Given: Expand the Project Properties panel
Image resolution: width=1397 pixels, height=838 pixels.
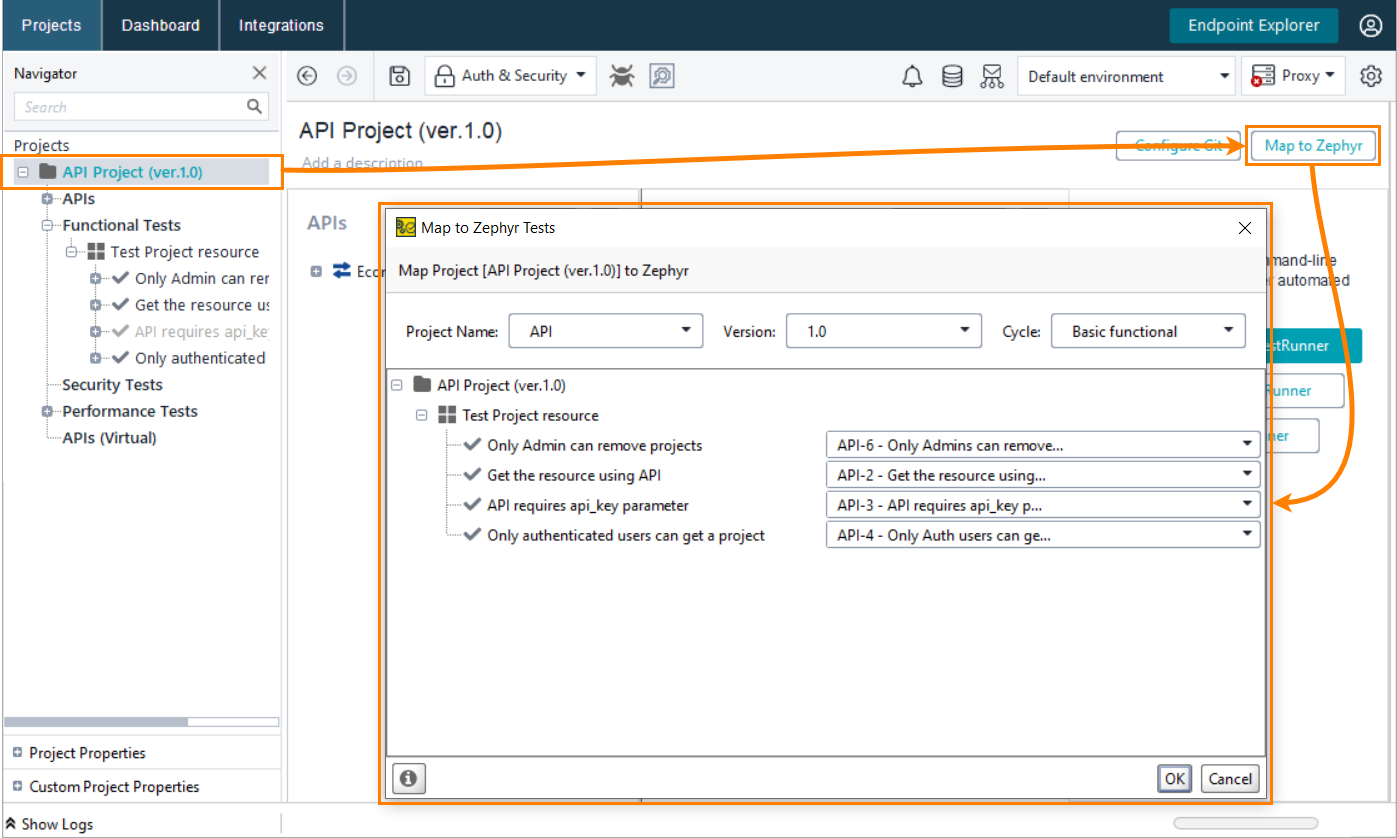Looking at the screenshot, I should [x=18, y=753].
